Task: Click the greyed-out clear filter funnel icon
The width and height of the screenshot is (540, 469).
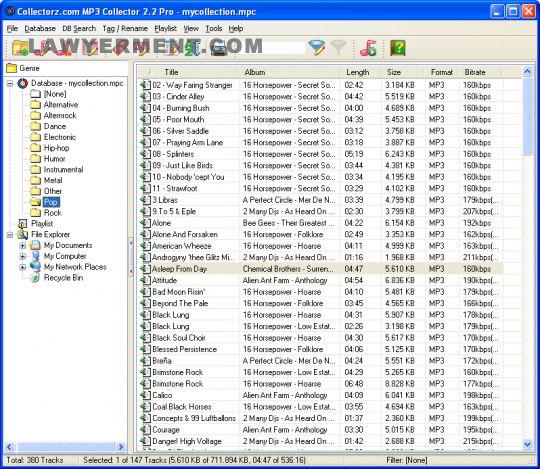Action: (338, 47)
